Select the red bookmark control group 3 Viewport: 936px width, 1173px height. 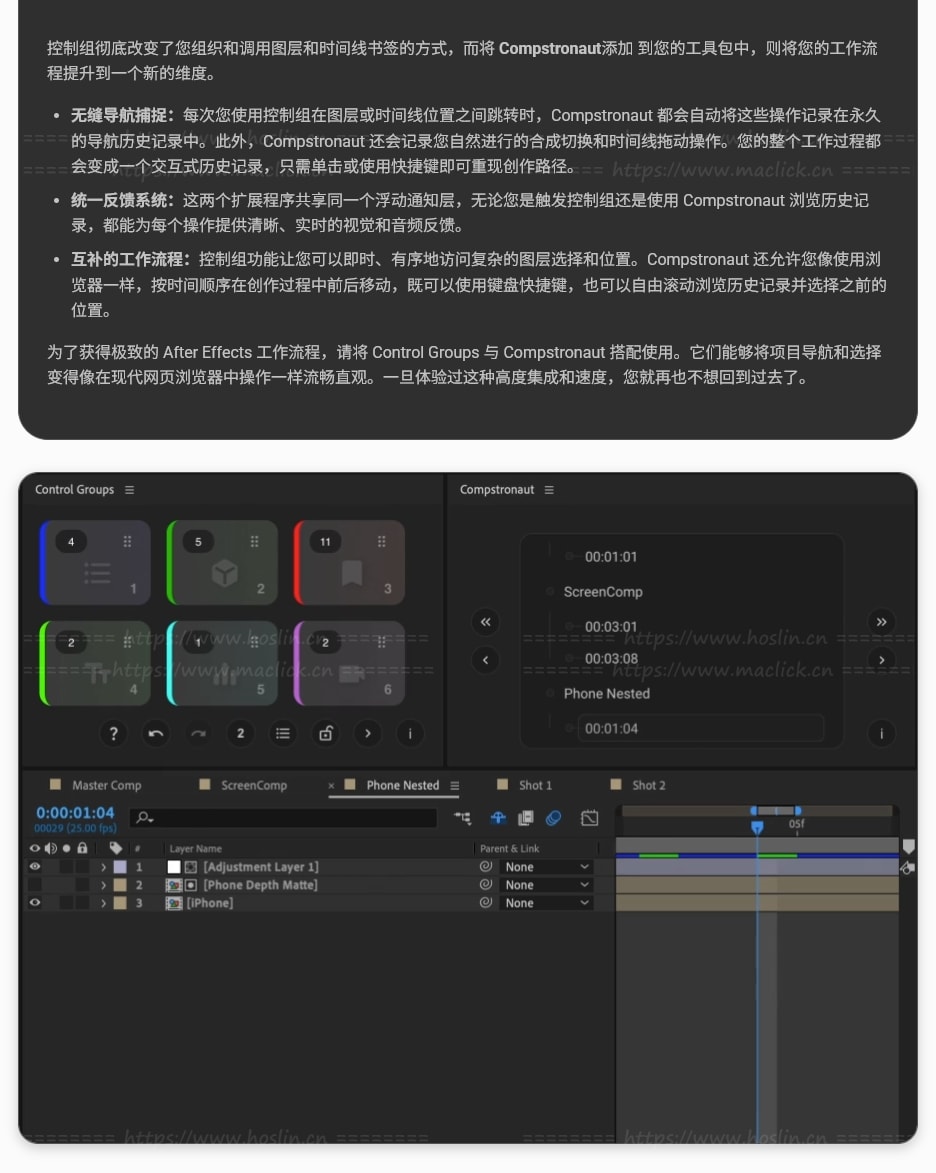tap(349, 563)
